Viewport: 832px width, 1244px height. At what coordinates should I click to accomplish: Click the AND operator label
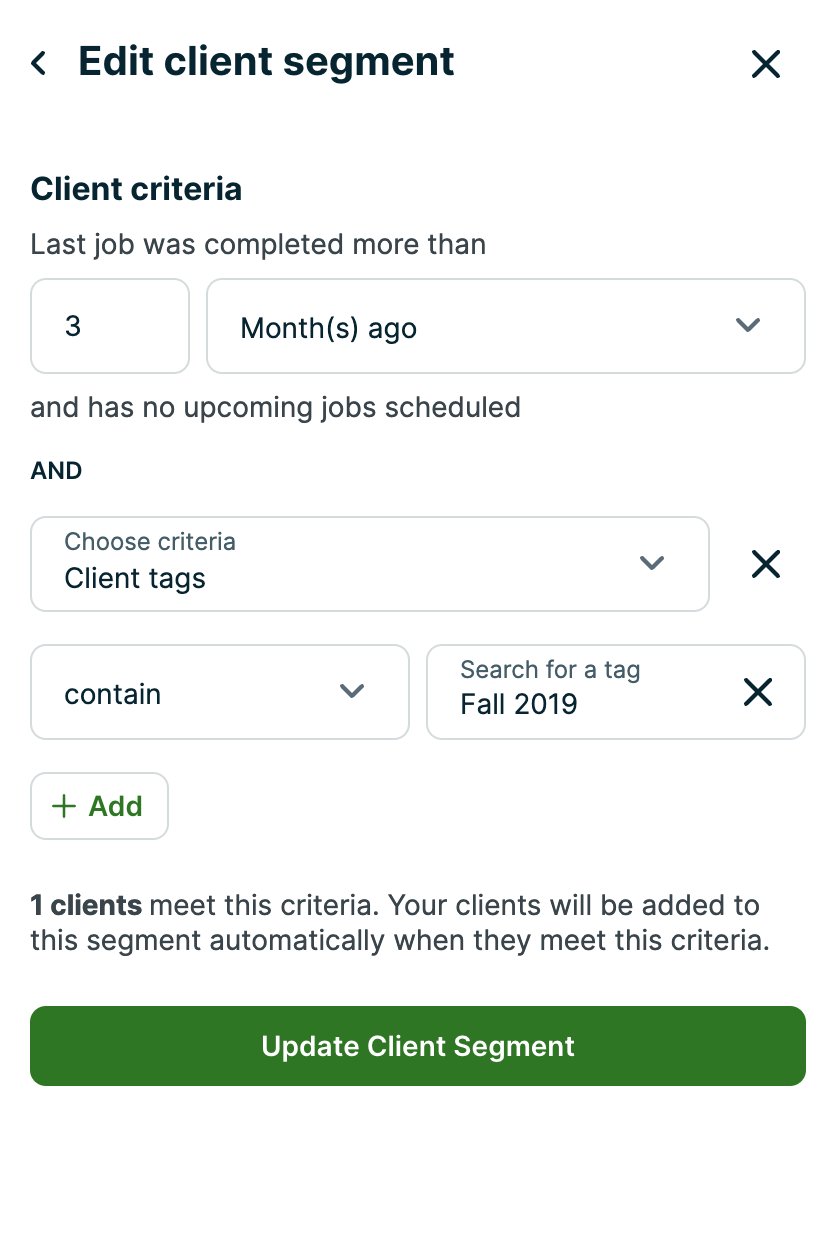click(x=56, y=471)
